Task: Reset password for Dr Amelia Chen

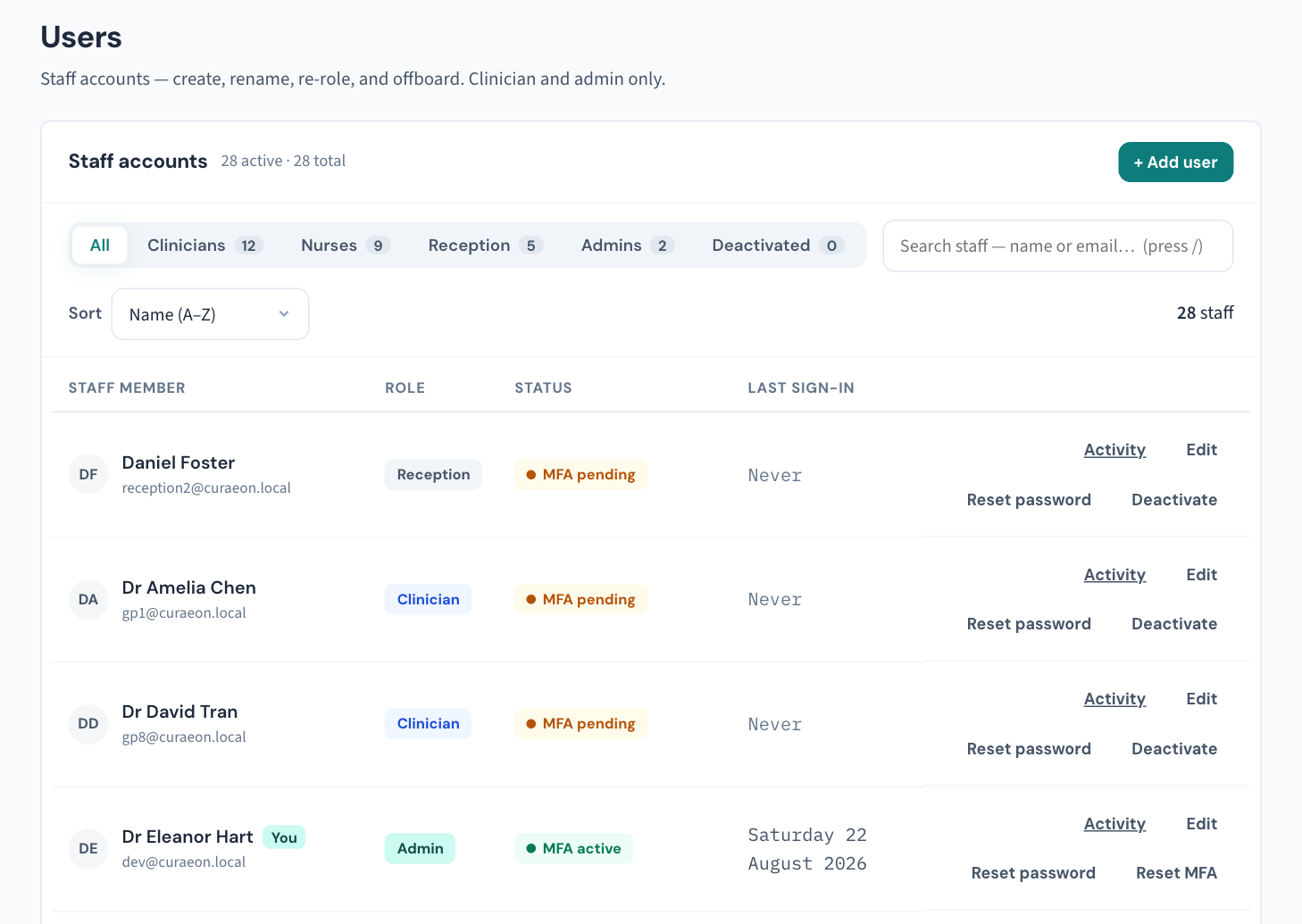Action: pyautogui.click(x=1029, y=624)
